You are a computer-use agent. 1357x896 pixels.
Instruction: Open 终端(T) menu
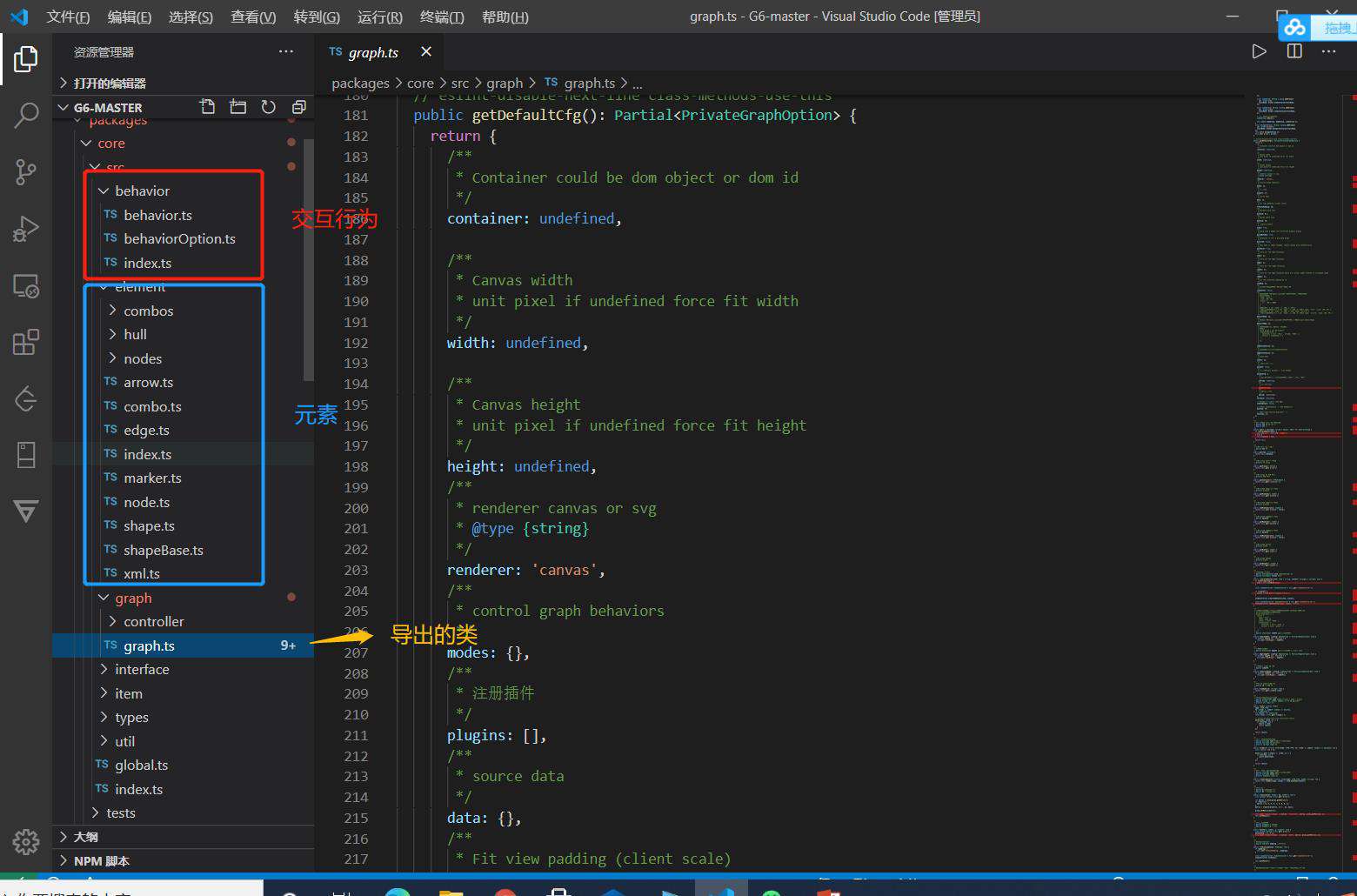442,17
